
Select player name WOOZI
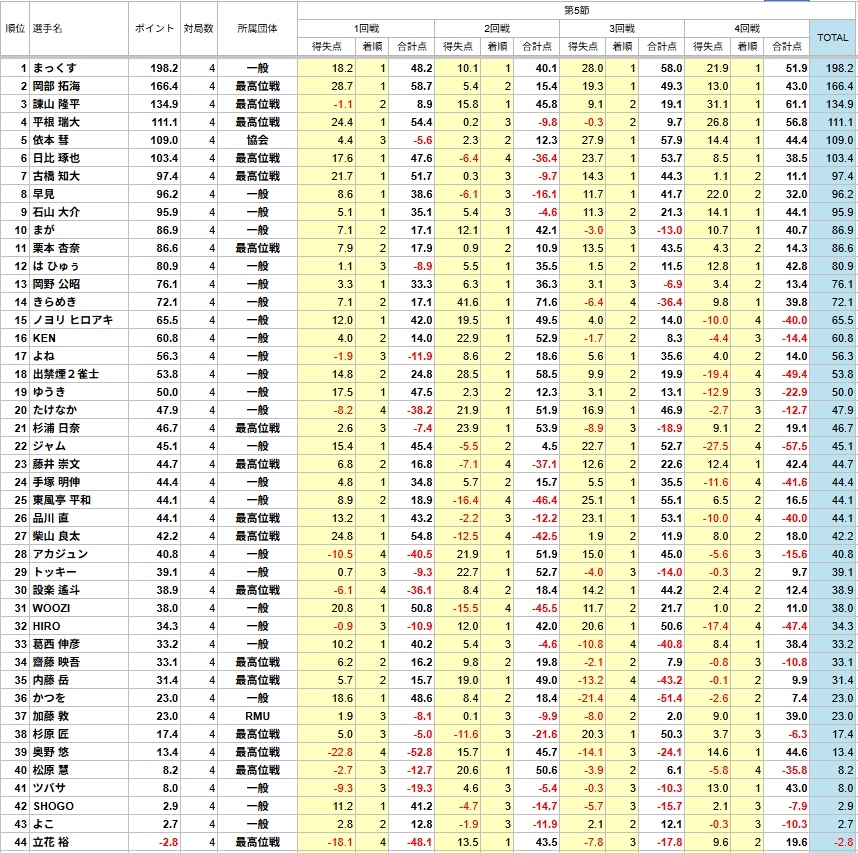pyautogui.click(x=51, y=608)
